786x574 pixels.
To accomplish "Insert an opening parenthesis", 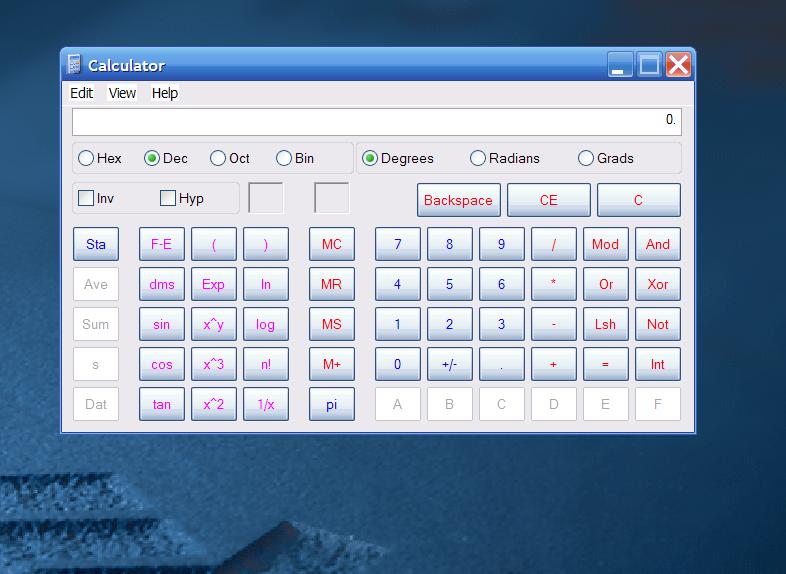I will pyautogui.click(x=214, y=244).
